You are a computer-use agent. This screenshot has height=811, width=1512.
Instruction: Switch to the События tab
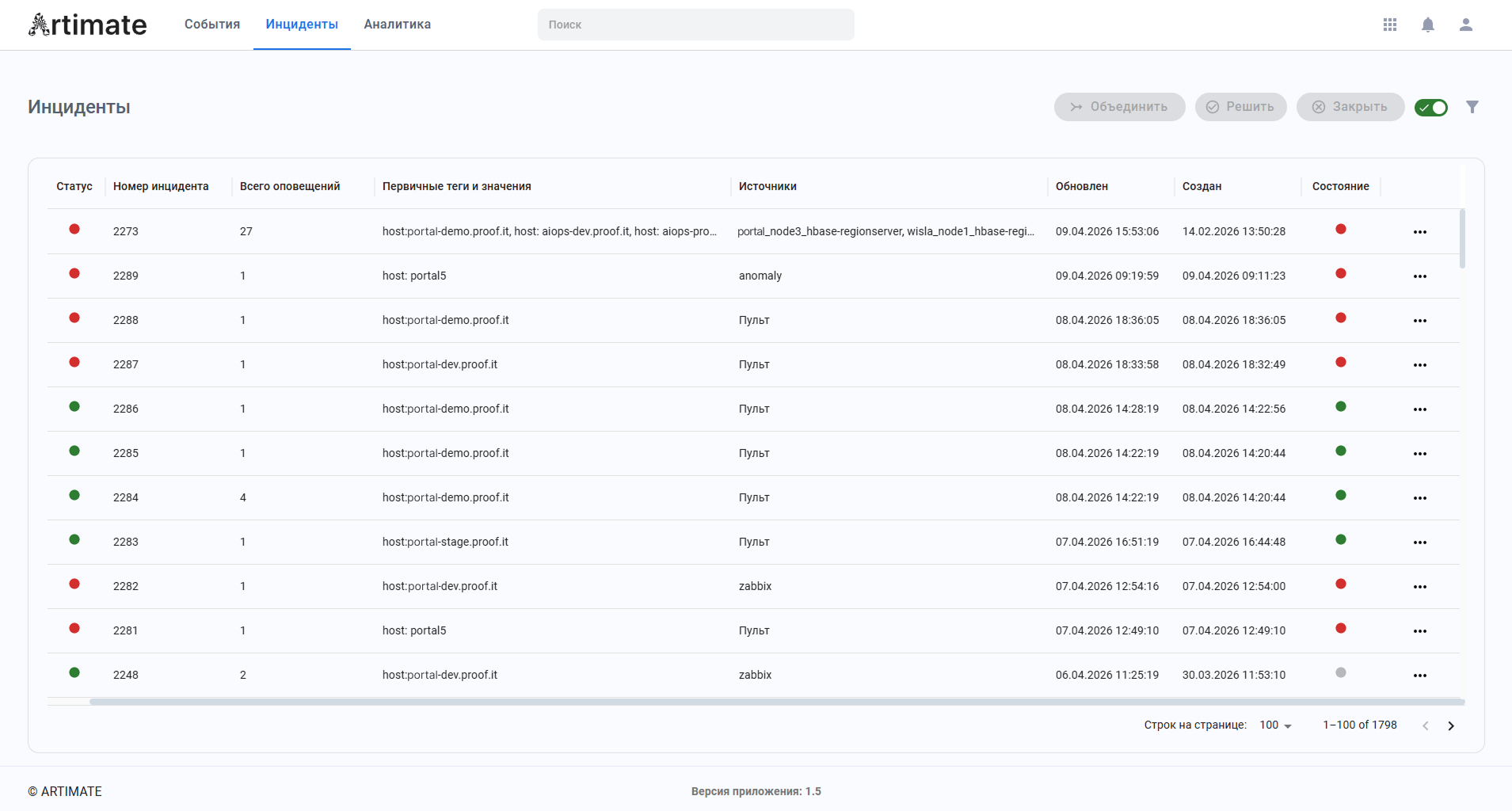212,25
